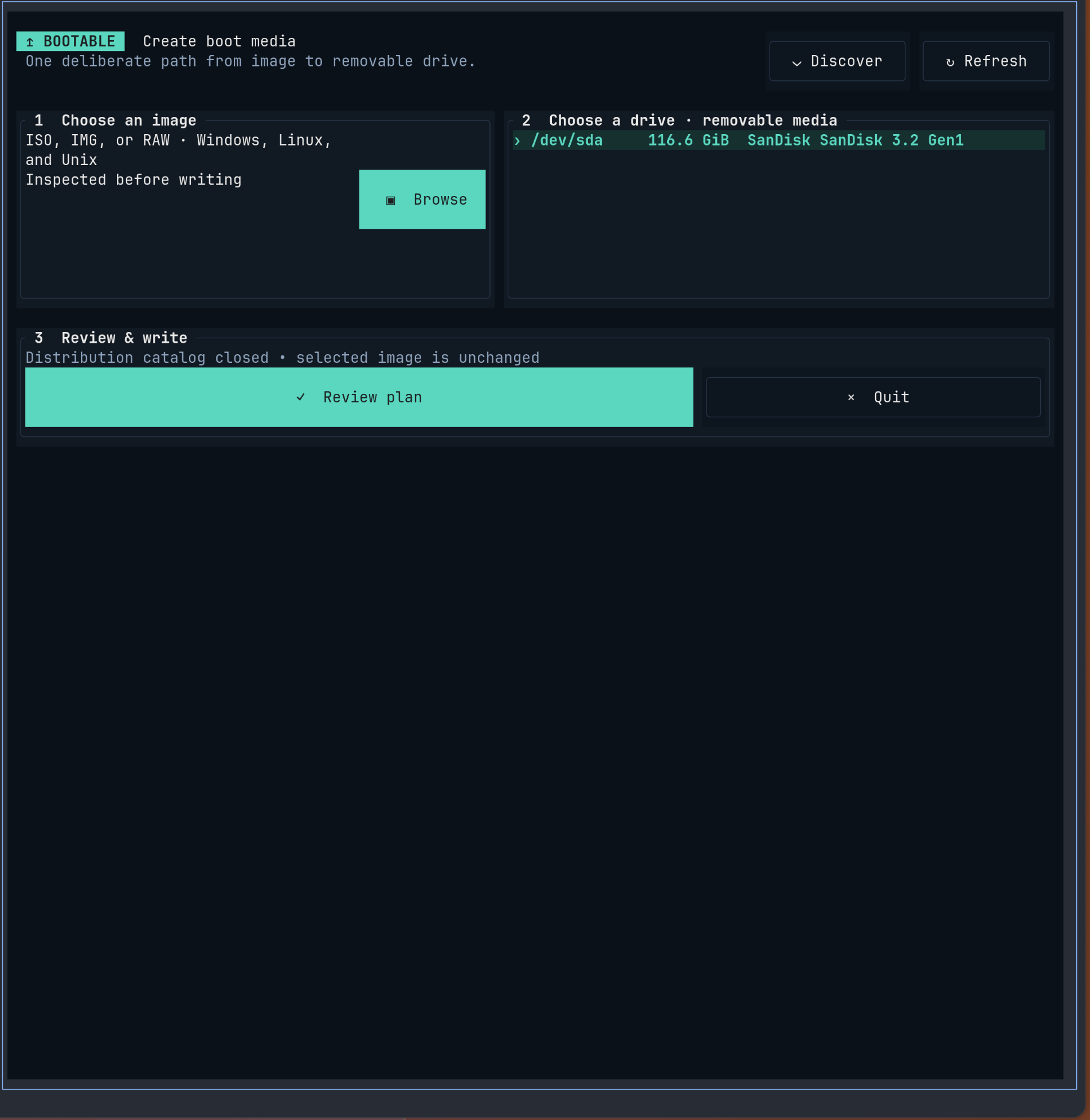Click the 'Inspected before writing' line

pyautogui.click(x=134, y=180)
